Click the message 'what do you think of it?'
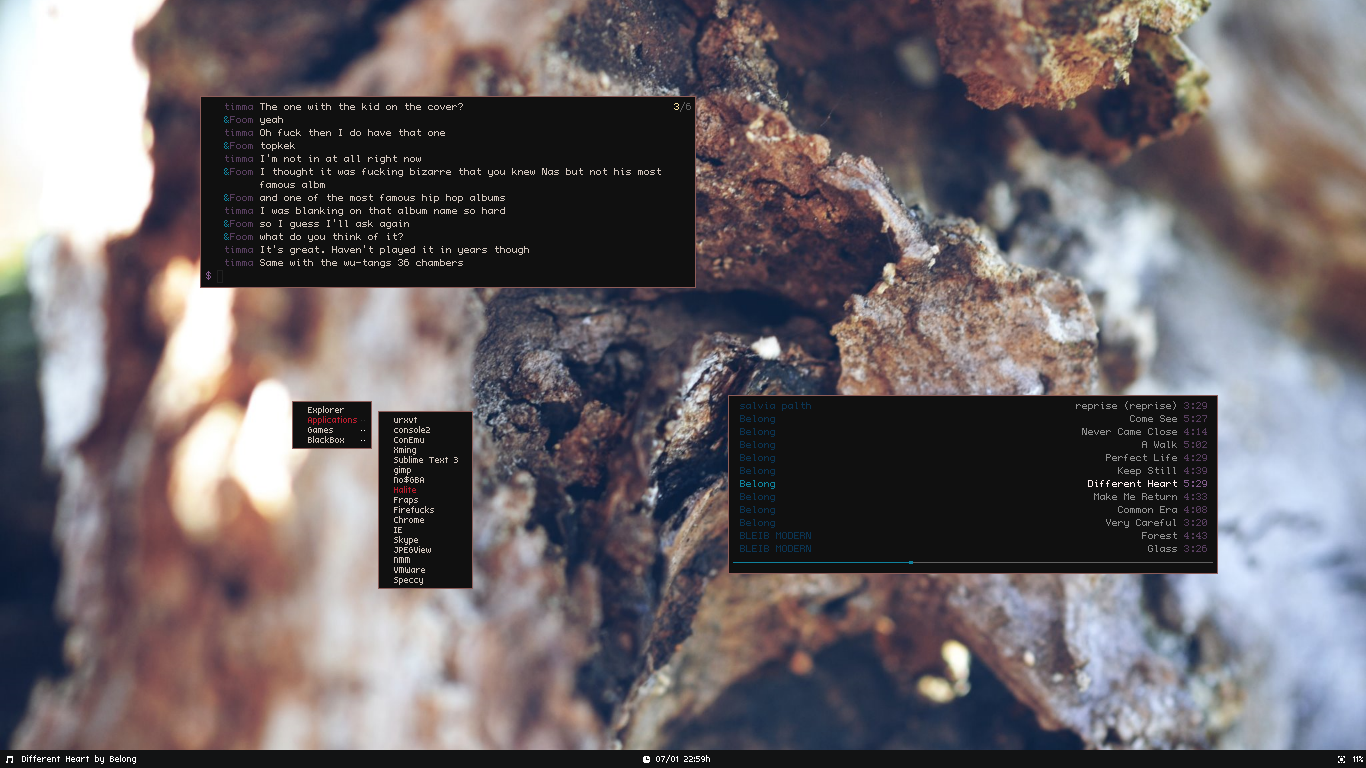The width and height of the screenshot is (1366, 768). 333,237
